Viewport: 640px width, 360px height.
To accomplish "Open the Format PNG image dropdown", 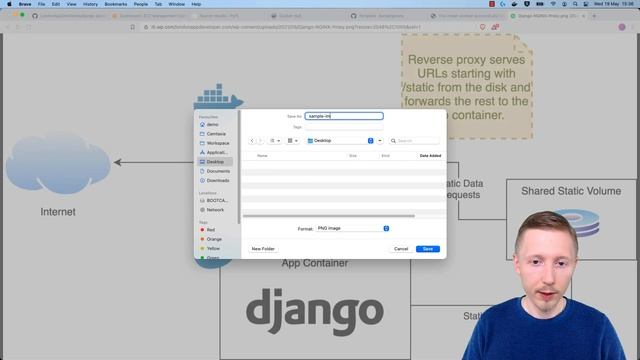I will pos(353,229).
